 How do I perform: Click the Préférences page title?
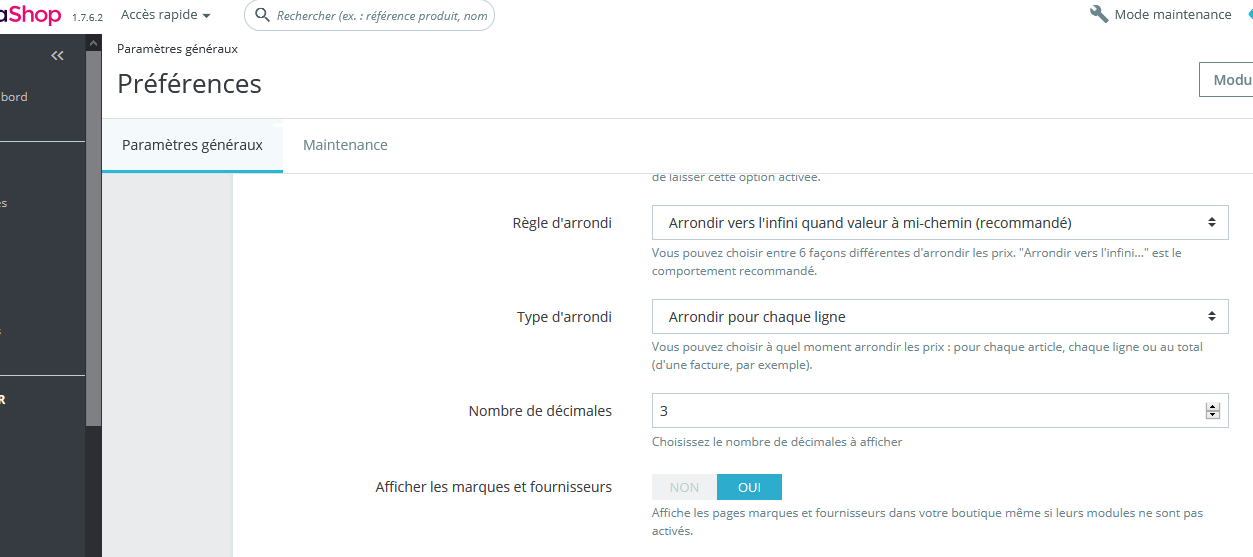189,83
